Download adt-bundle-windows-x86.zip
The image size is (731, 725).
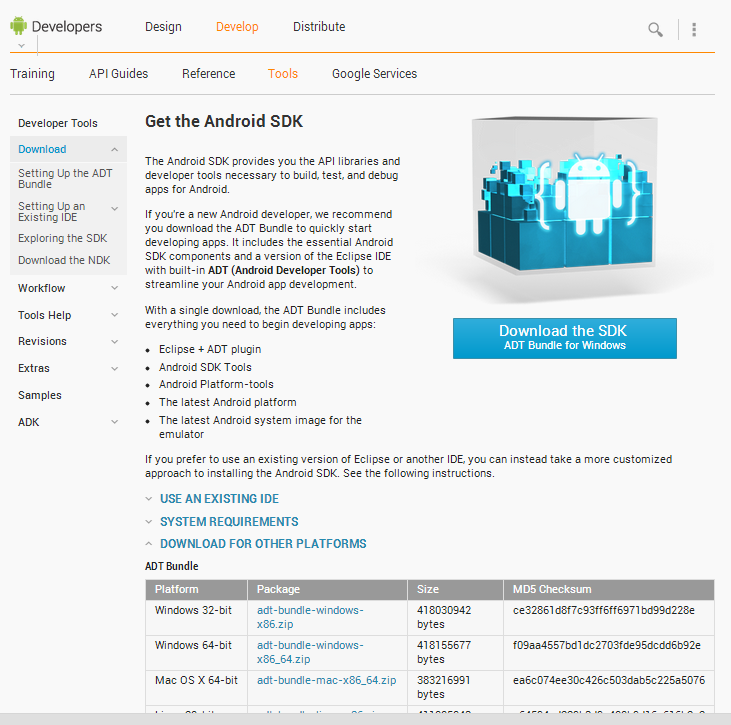(x=310, y=617)
